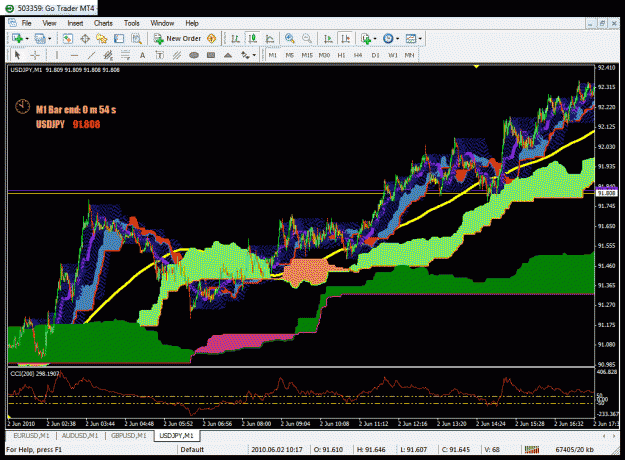Switch to D1 timeframe
This screenshot has width=625, height=460.
(375, 55)
